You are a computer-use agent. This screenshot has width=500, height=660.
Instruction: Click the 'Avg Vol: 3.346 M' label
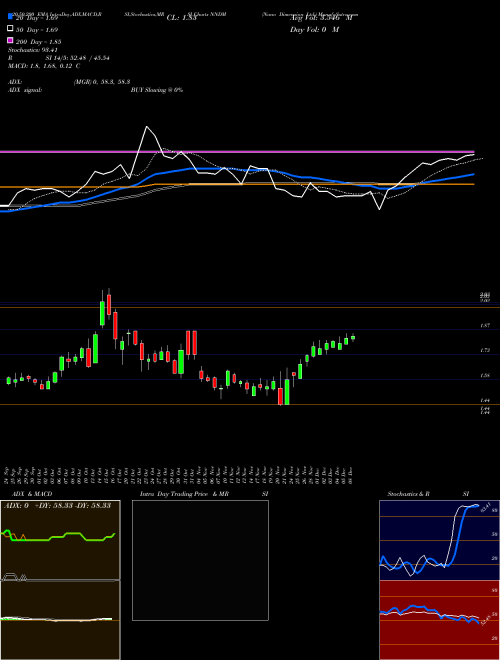tap(321, 18)
